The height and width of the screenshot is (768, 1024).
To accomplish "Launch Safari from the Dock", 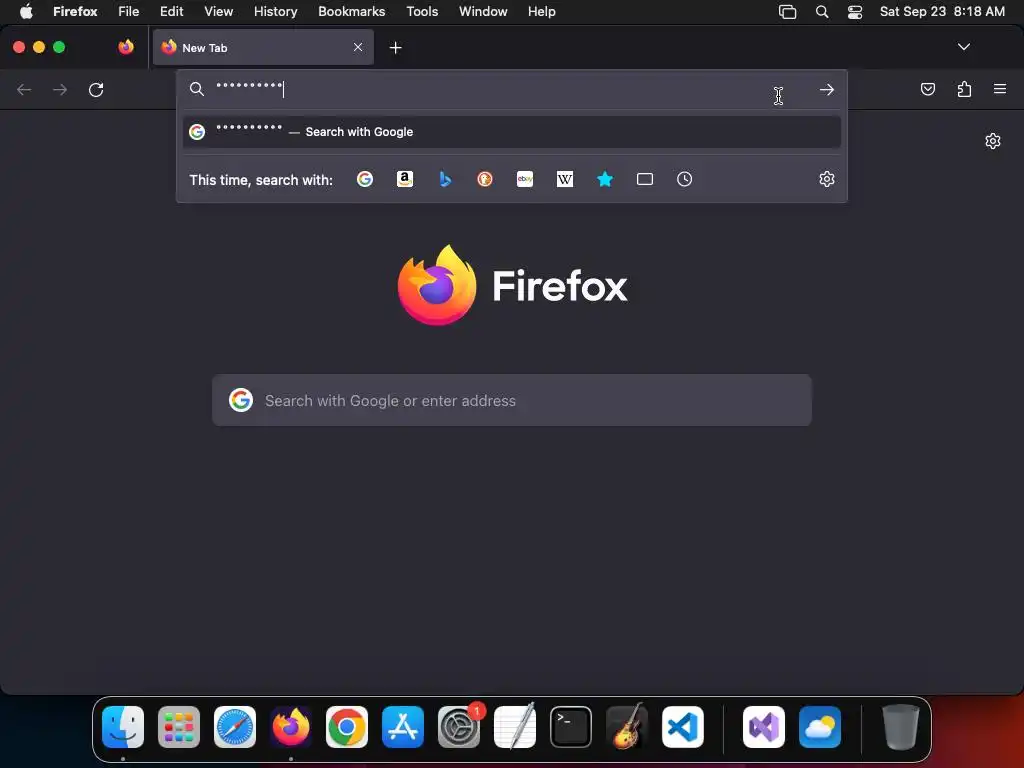I will click(x=235, y=727).
